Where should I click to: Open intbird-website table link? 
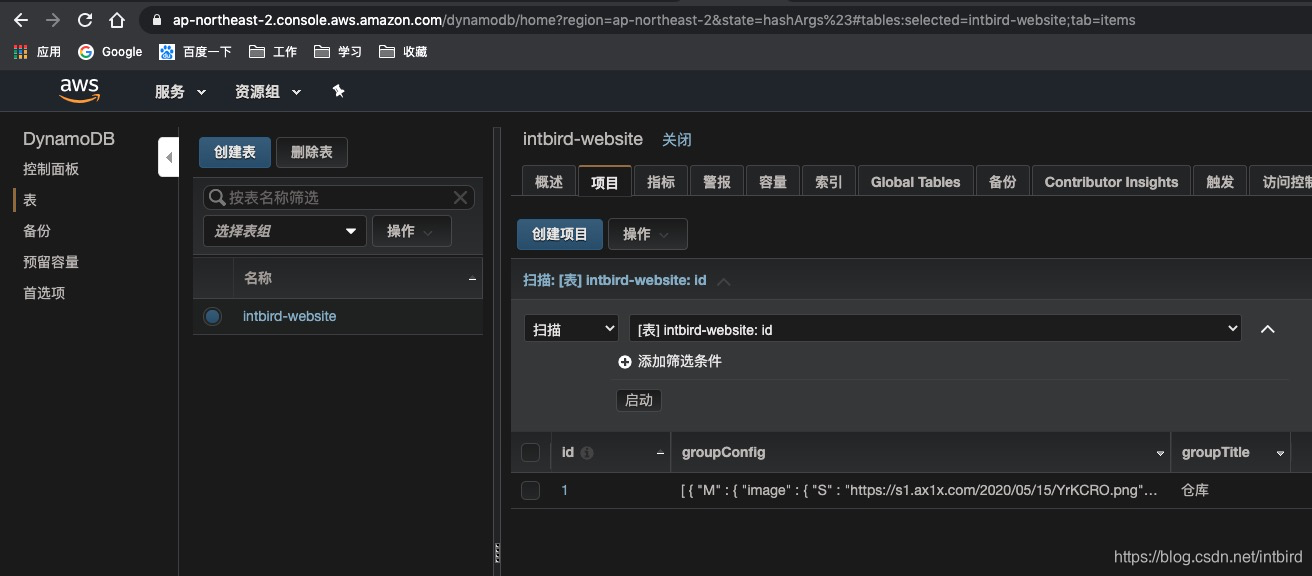(x=289, y=316)
